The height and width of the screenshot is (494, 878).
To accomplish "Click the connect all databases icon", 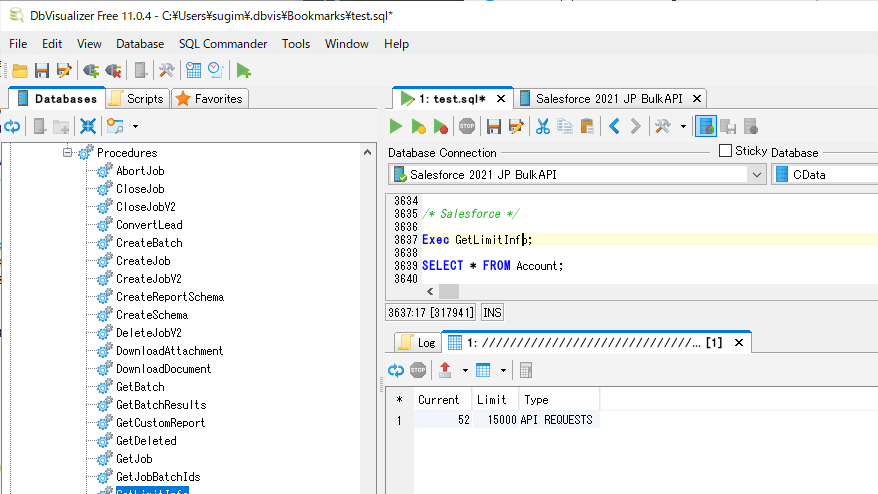I will [x=91, y=71].
